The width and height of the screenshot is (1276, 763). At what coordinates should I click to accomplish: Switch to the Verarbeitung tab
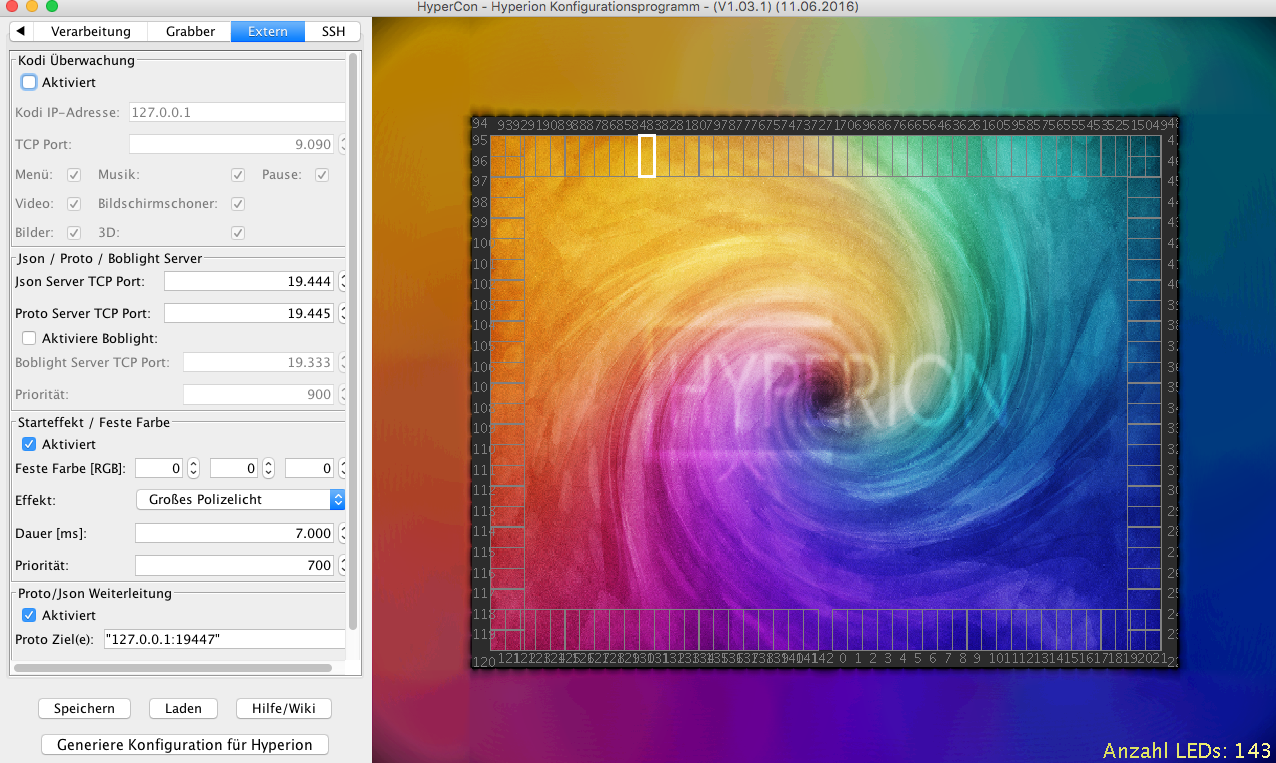pyautogui.click(x=91, y=31)
